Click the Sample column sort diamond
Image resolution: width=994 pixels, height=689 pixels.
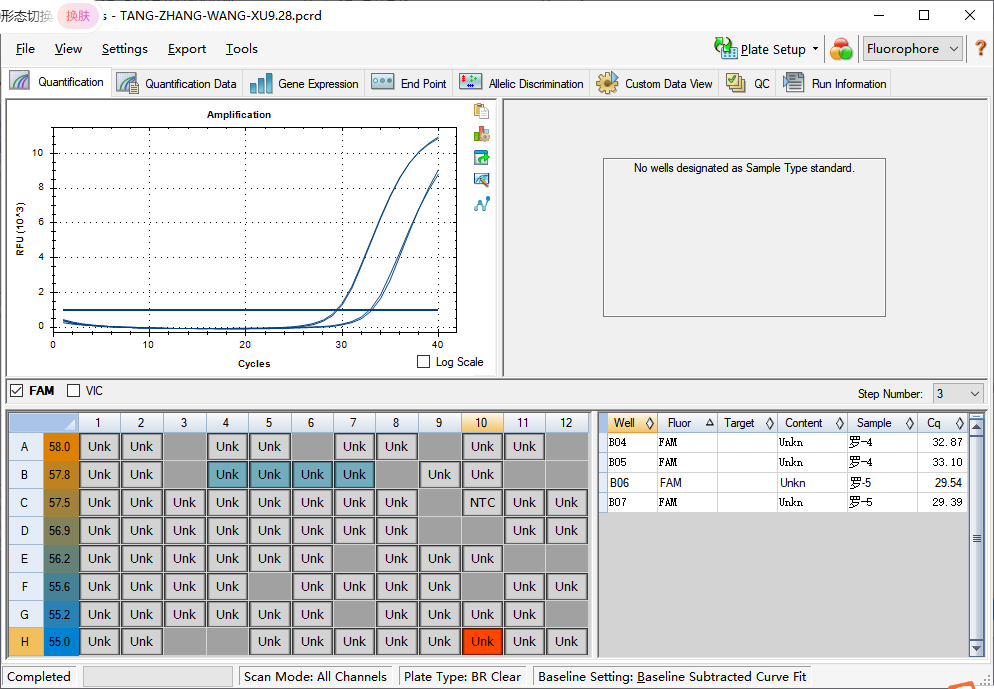[909, 423]
